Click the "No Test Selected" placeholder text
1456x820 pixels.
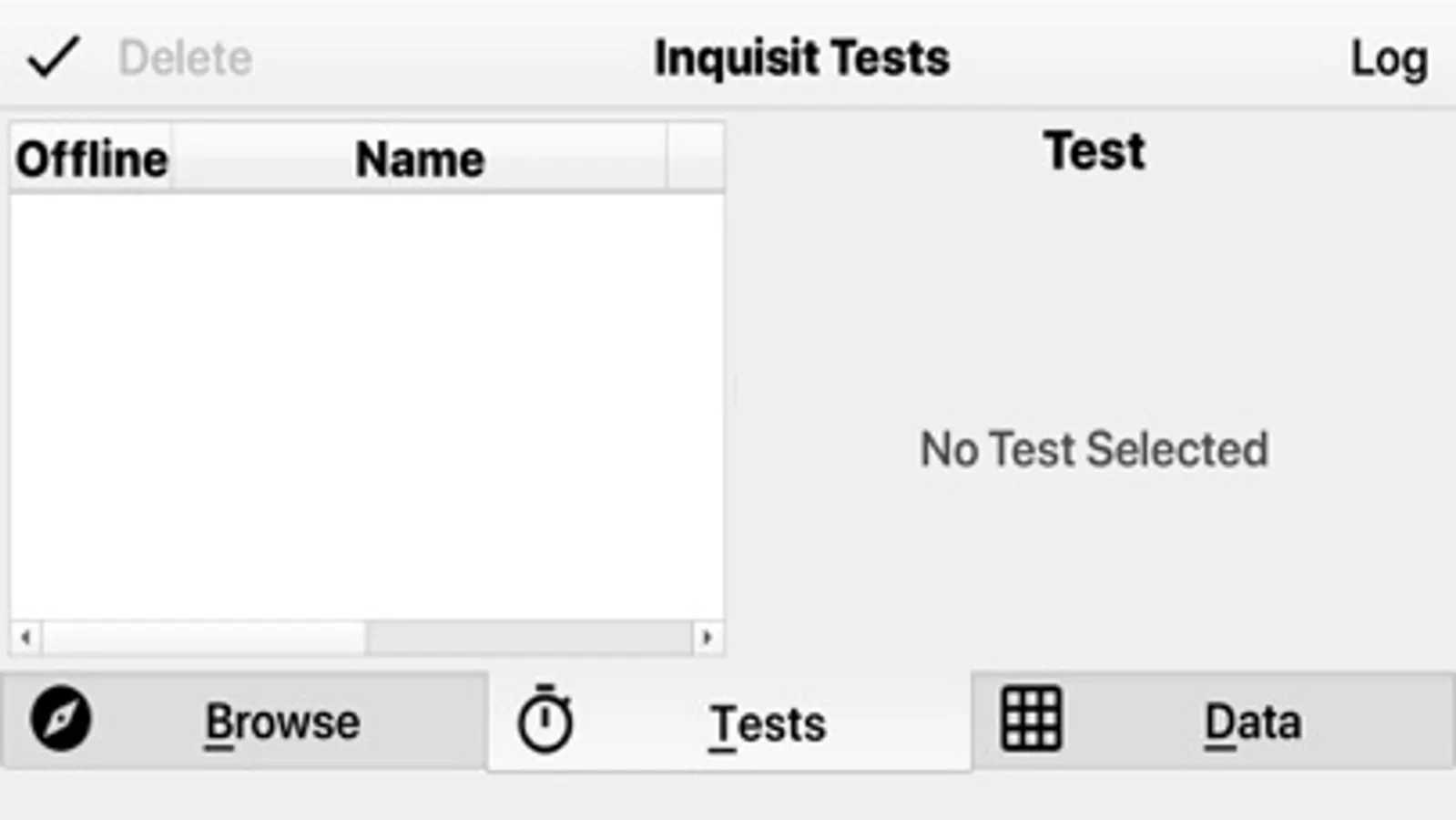pyautogui.click(x=1094, y=449)
